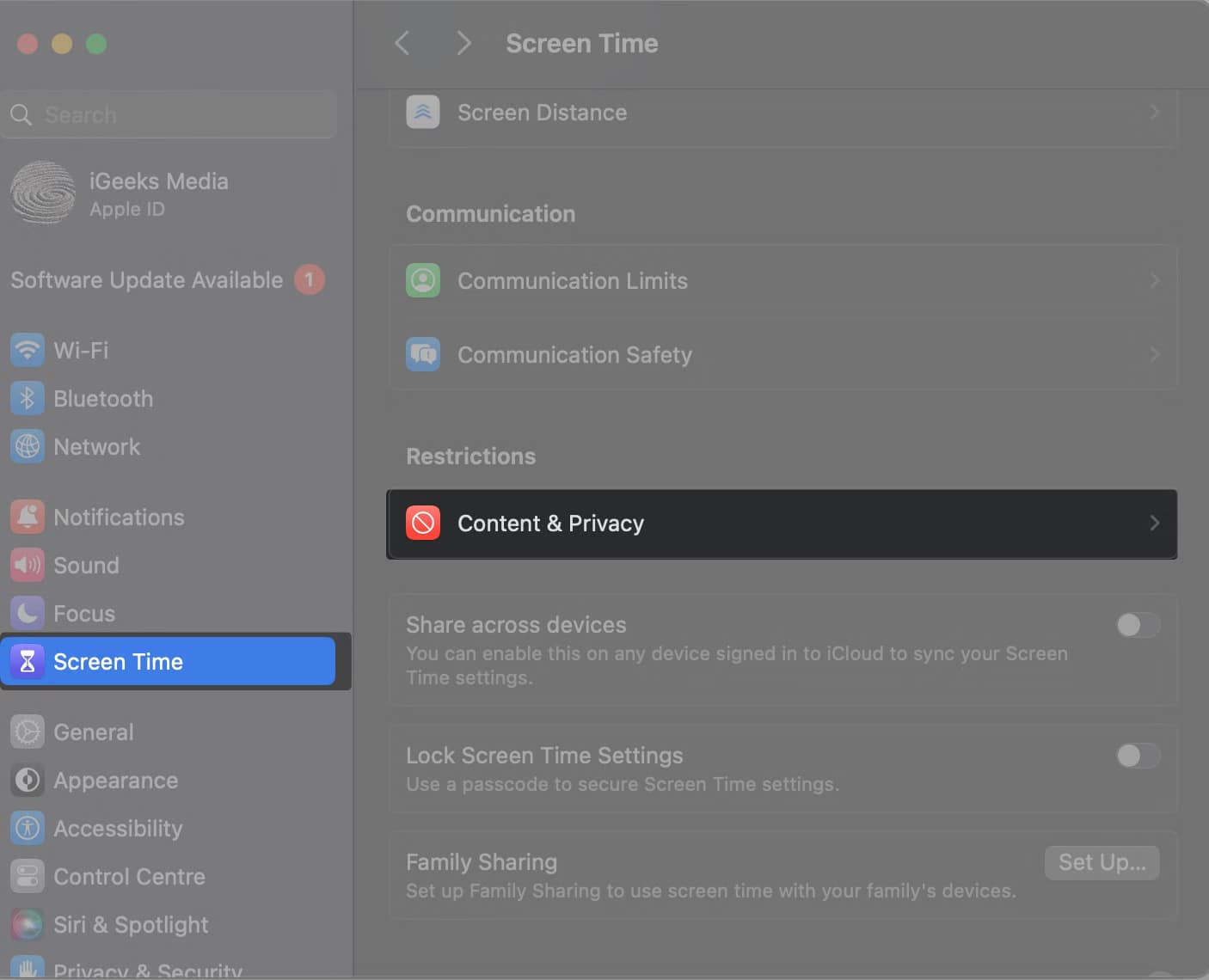This screenshot has width=1209, height=980.
Task: Click the Communication Limits green icon
Action: [423, 281]
